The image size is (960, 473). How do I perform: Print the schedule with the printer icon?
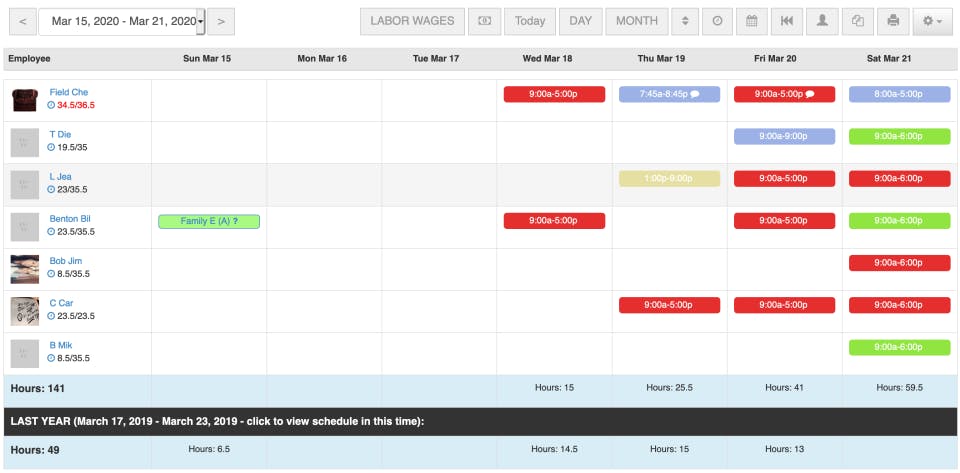coord(893,20)
